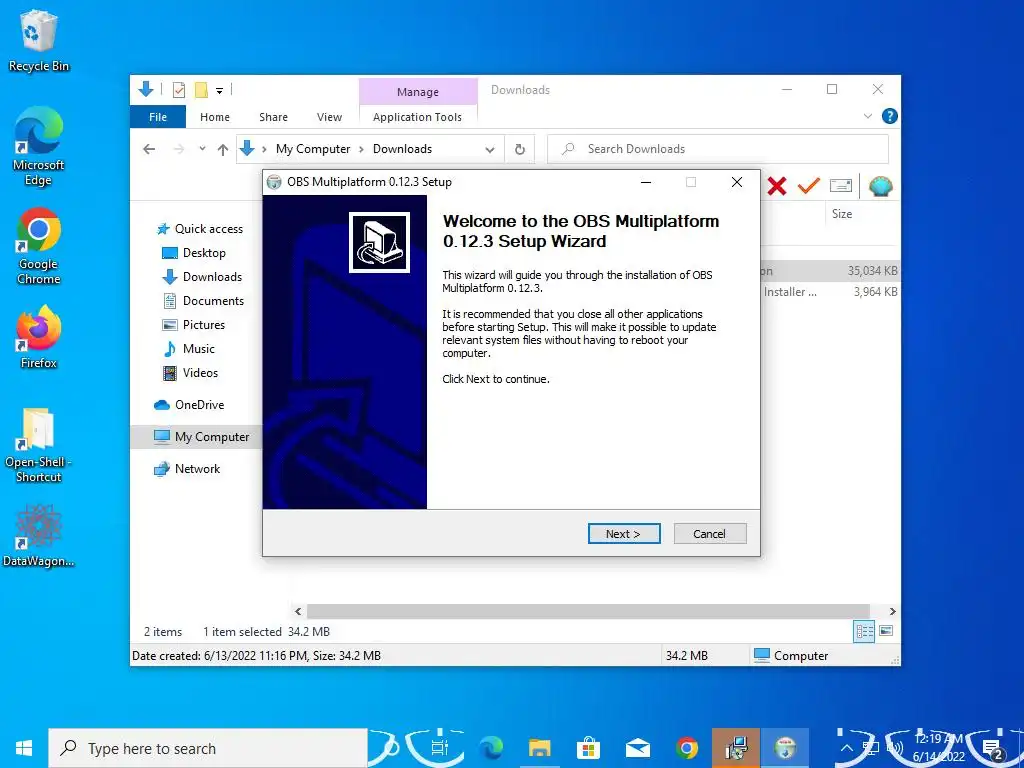Open Classic Explorer shell settings icon
This screenshot has height=768, width=1024.
(x=880, y=186)
